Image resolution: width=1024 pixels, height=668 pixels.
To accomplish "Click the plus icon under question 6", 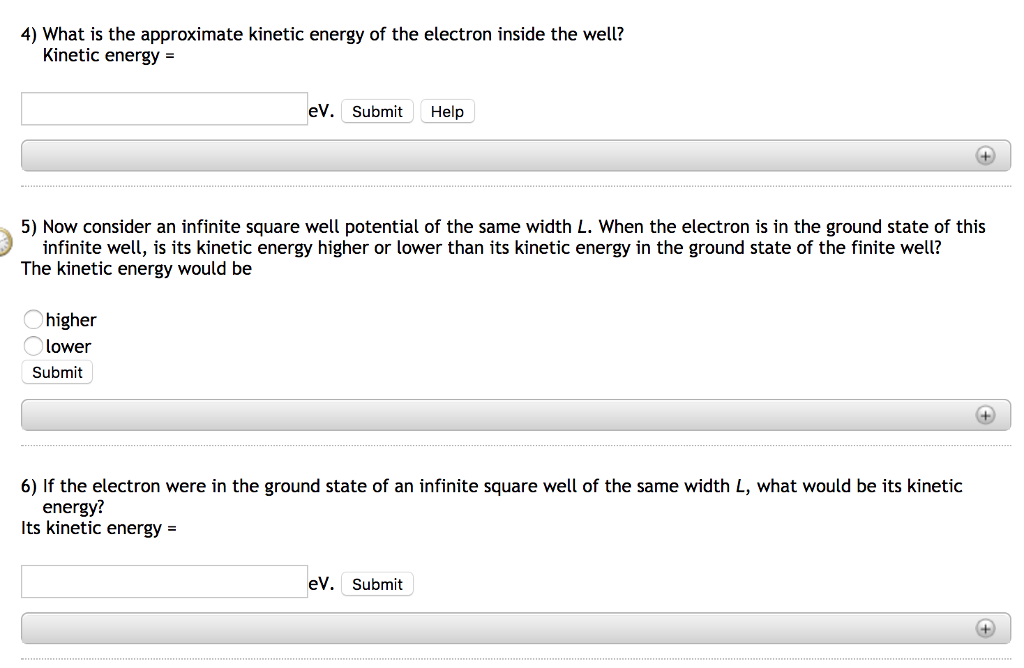I will pyautogui.click(x=985, y=628).
